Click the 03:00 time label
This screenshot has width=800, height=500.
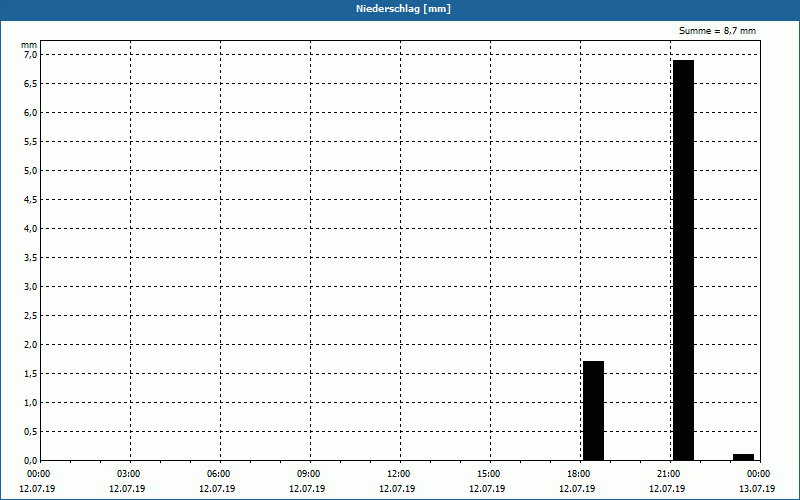(x=129, y=474)
